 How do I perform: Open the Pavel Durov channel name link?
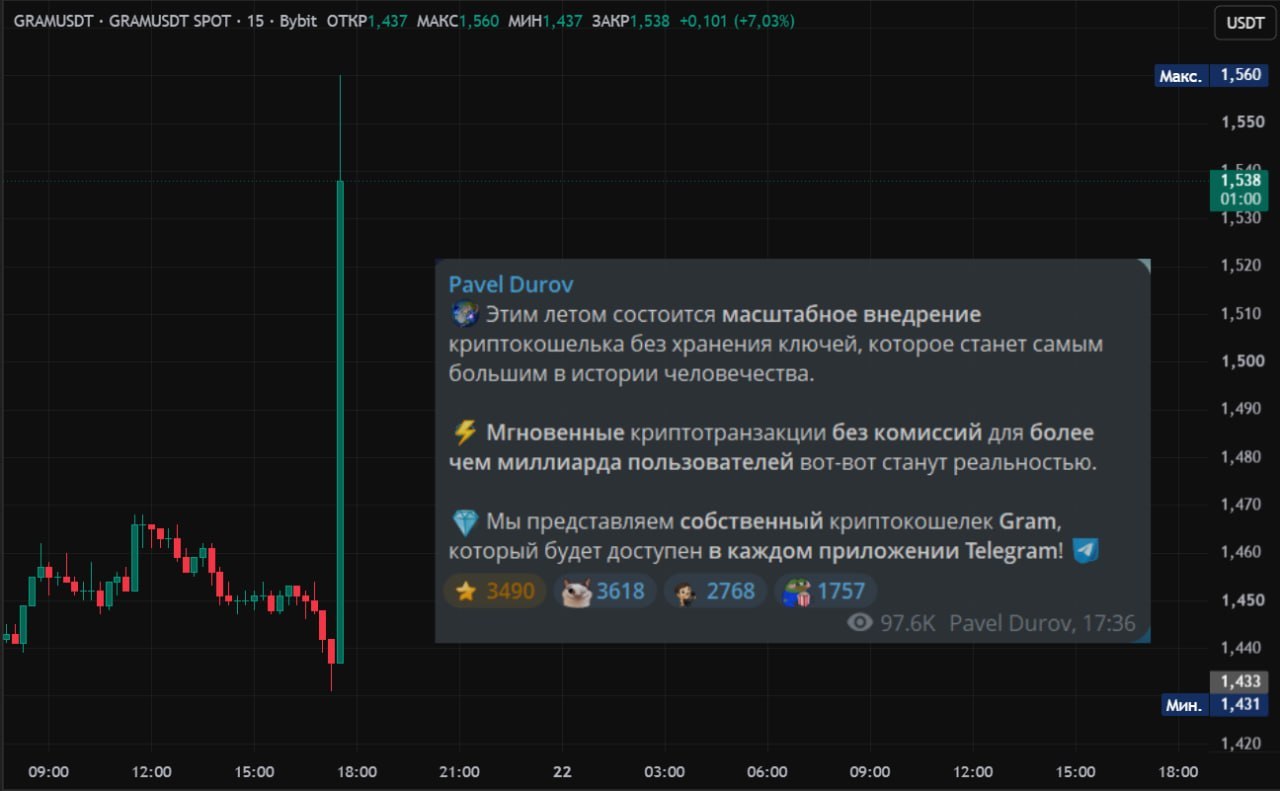[511, 285]
